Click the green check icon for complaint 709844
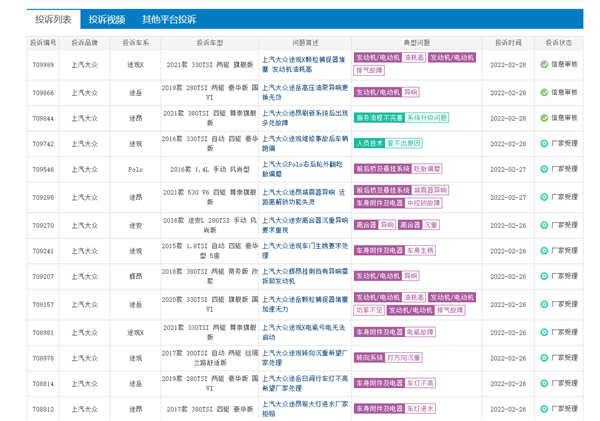 (544, 118)
